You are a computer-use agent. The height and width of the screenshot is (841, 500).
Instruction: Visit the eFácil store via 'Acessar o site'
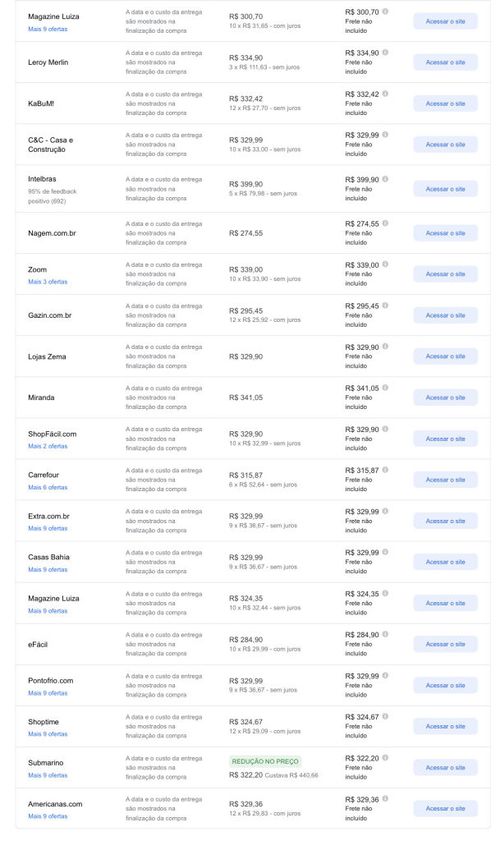tap(445, 644)
